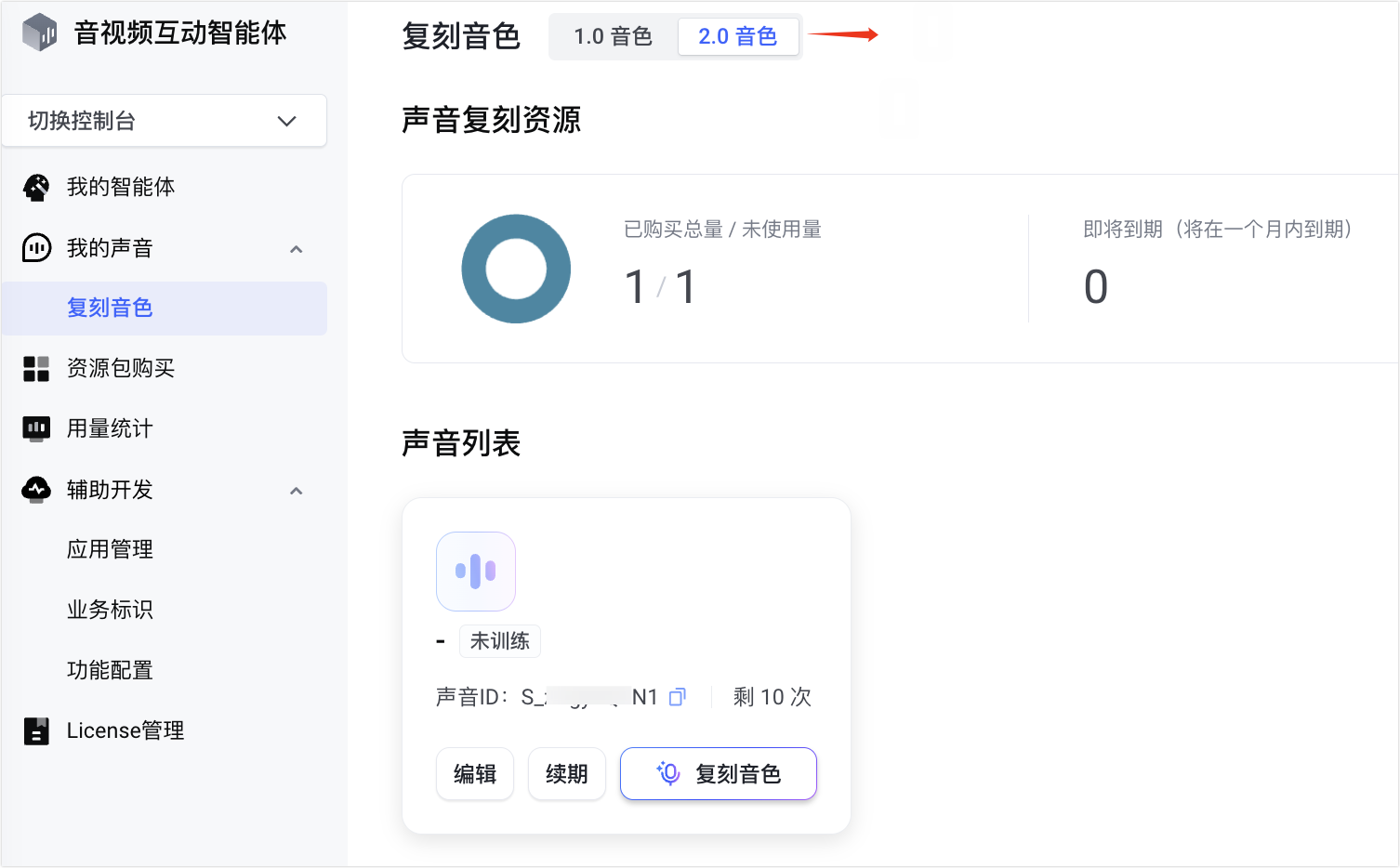Click the 声音列表 heading
Image resolution: width=1400 pixels, height=868 pixels.
click(x=461, y=443)
